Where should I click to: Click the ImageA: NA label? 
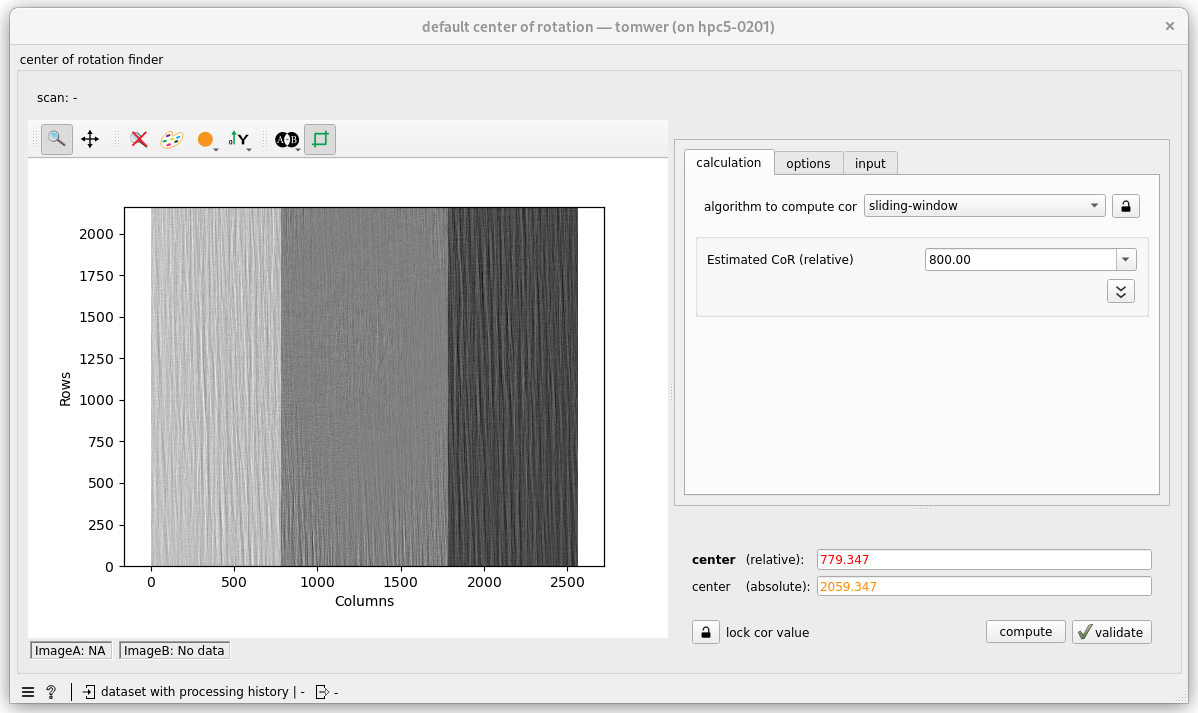coord(70,650)
